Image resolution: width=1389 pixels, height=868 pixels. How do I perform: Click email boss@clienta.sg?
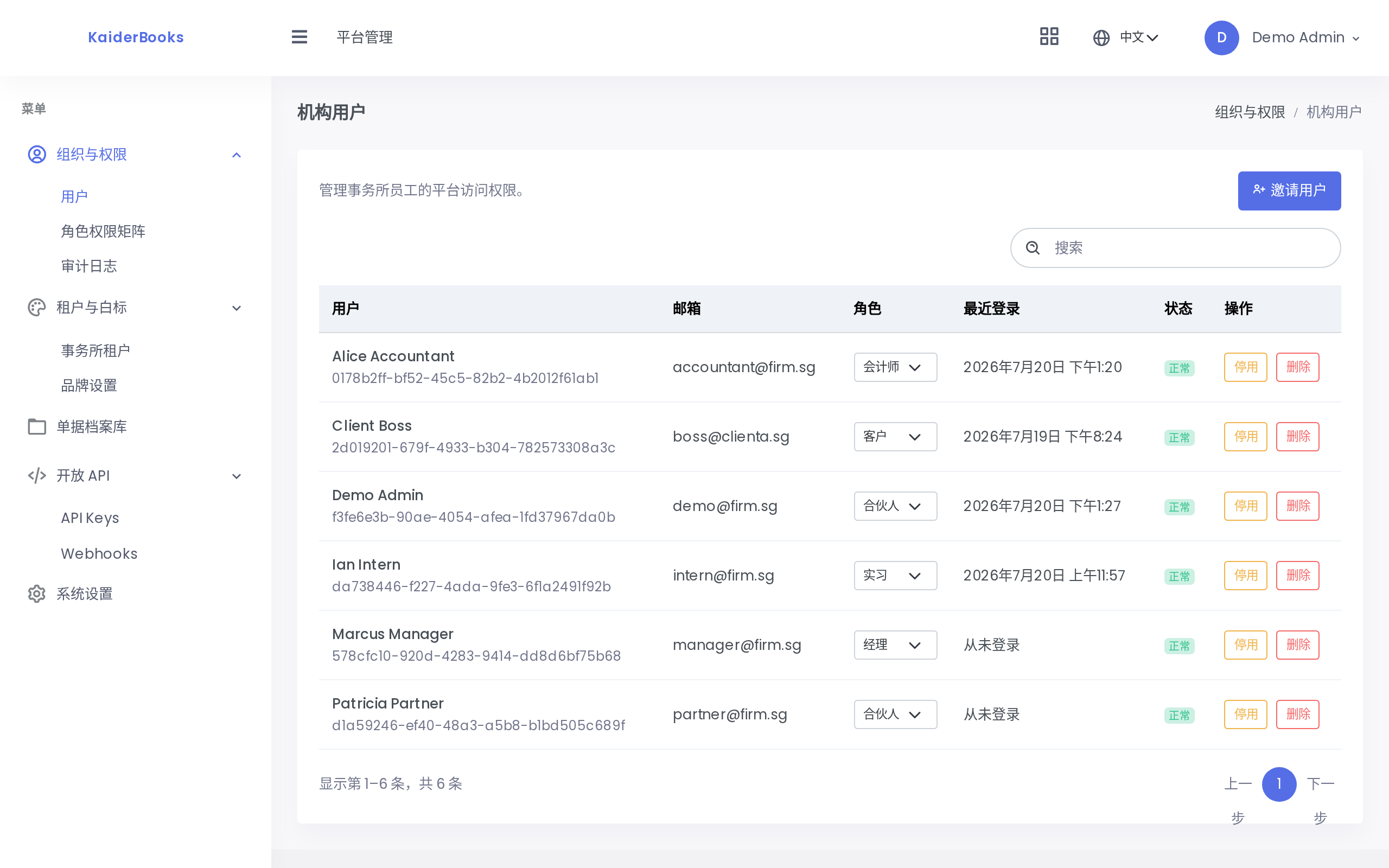(731, 437)
